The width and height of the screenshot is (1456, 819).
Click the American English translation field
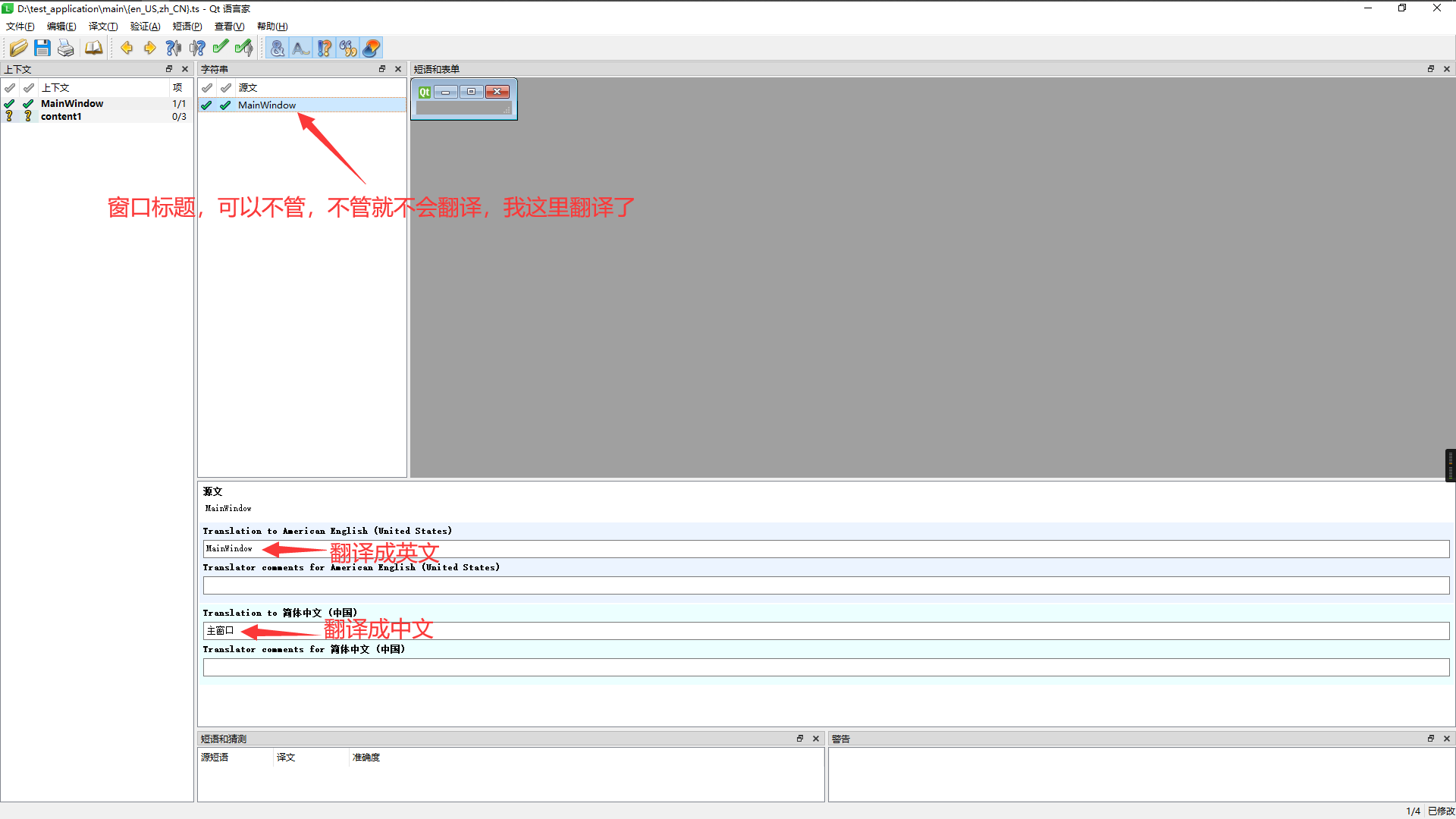[826, 549]
